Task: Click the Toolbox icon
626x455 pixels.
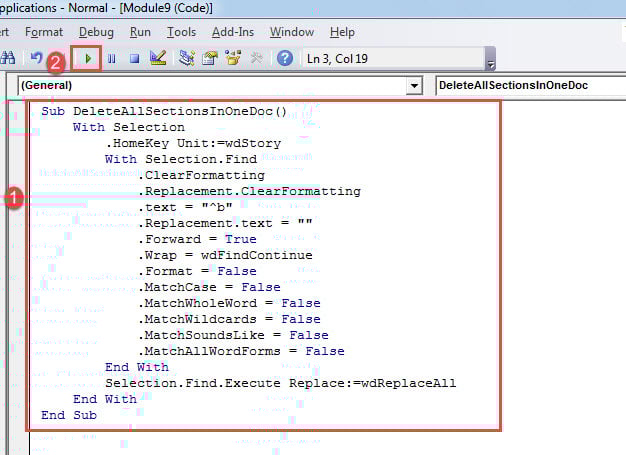Action: 256,58
